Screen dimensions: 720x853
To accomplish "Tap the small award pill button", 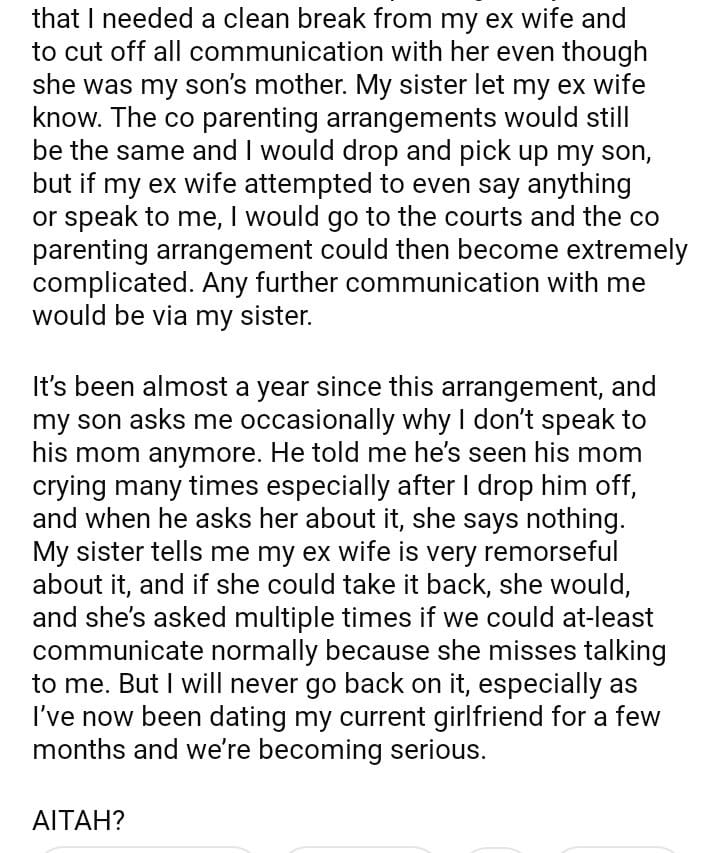I will [x=497, y=849].
